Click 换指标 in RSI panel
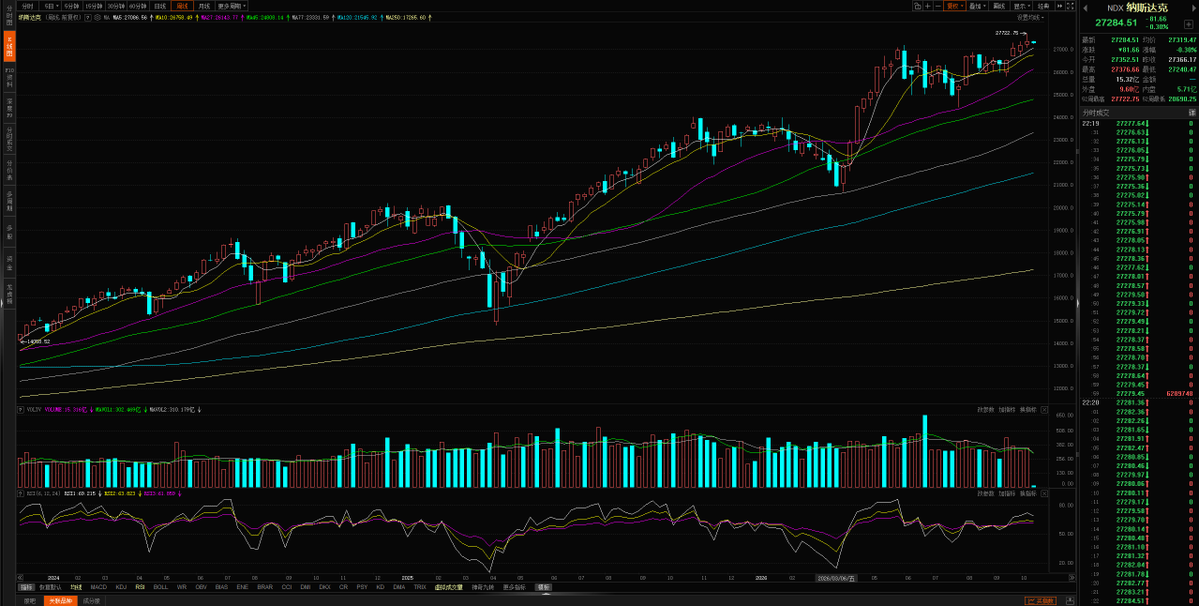 coord(1027,494)
